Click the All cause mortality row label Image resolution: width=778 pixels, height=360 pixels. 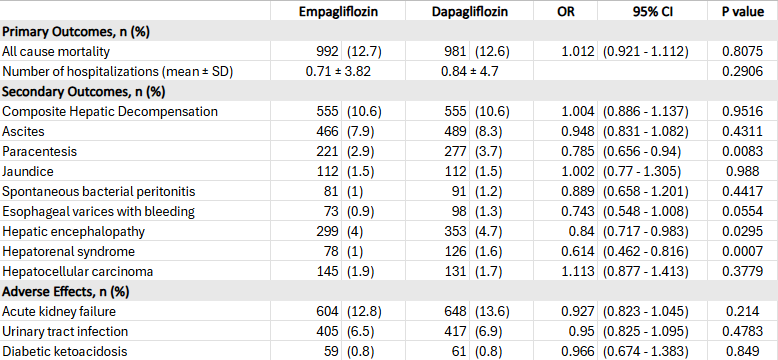(x=56, y=51)
